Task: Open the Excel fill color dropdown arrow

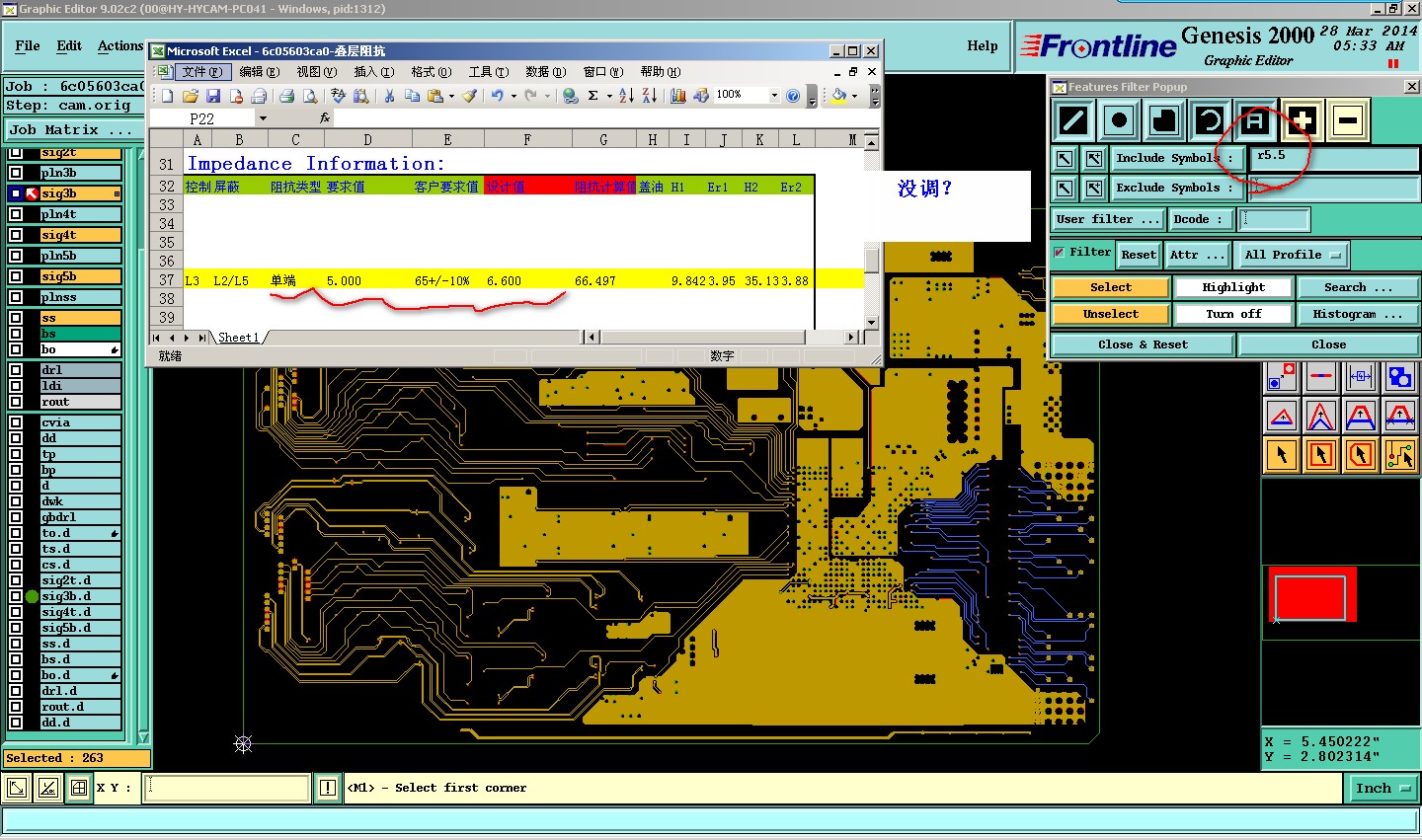Action: tap(855, 96)
